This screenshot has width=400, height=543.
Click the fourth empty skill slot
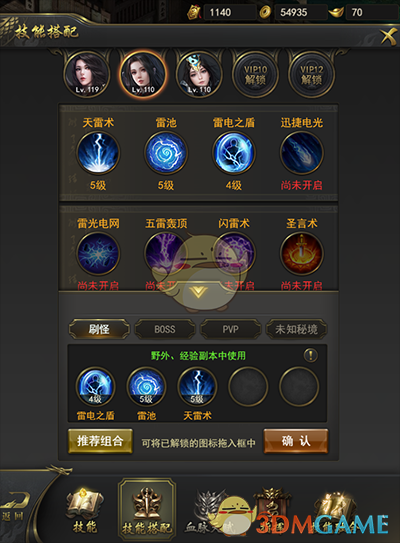pos(248,386)
